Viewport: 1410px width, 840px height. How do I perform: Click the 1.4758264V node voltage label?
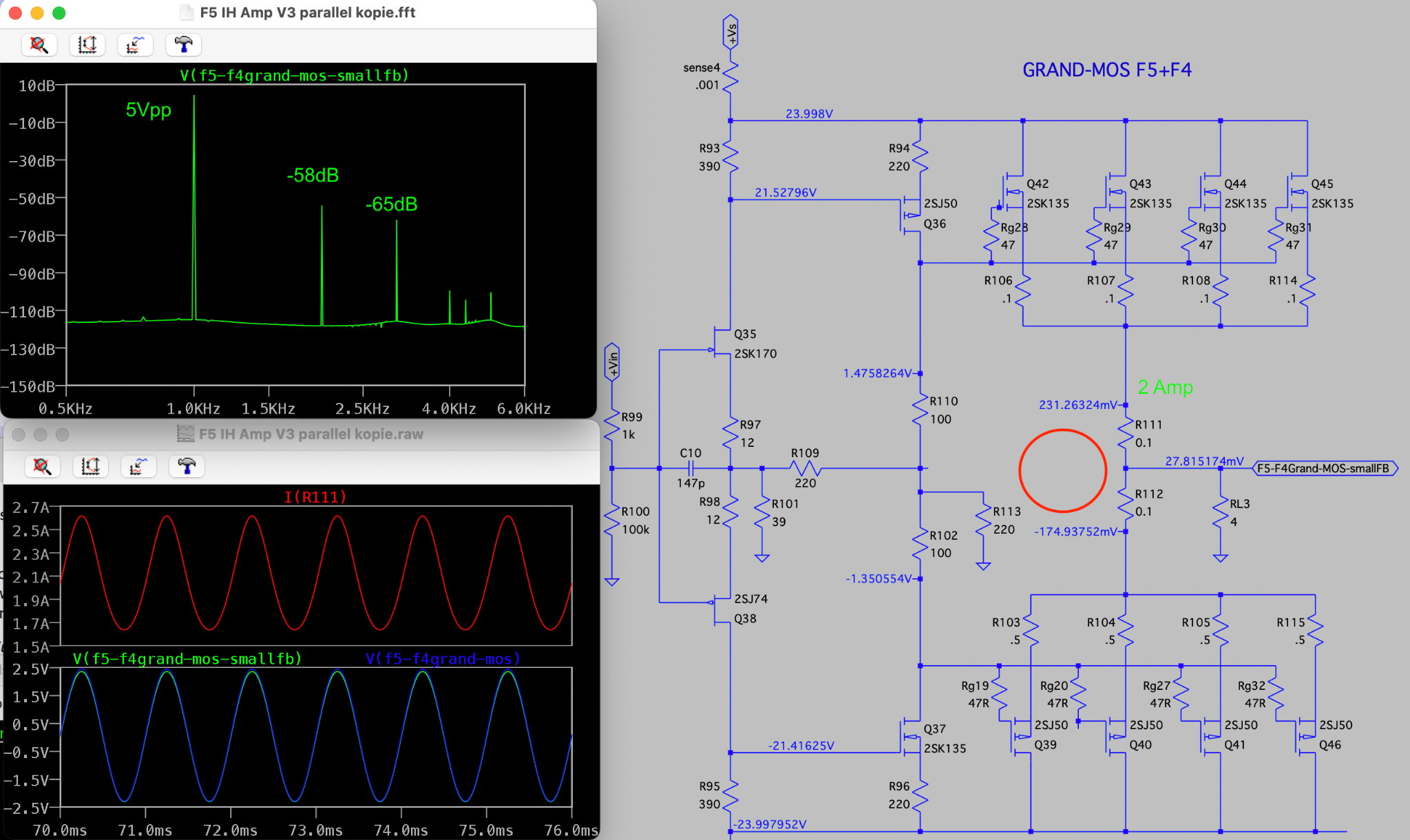(x=877, y=372)
